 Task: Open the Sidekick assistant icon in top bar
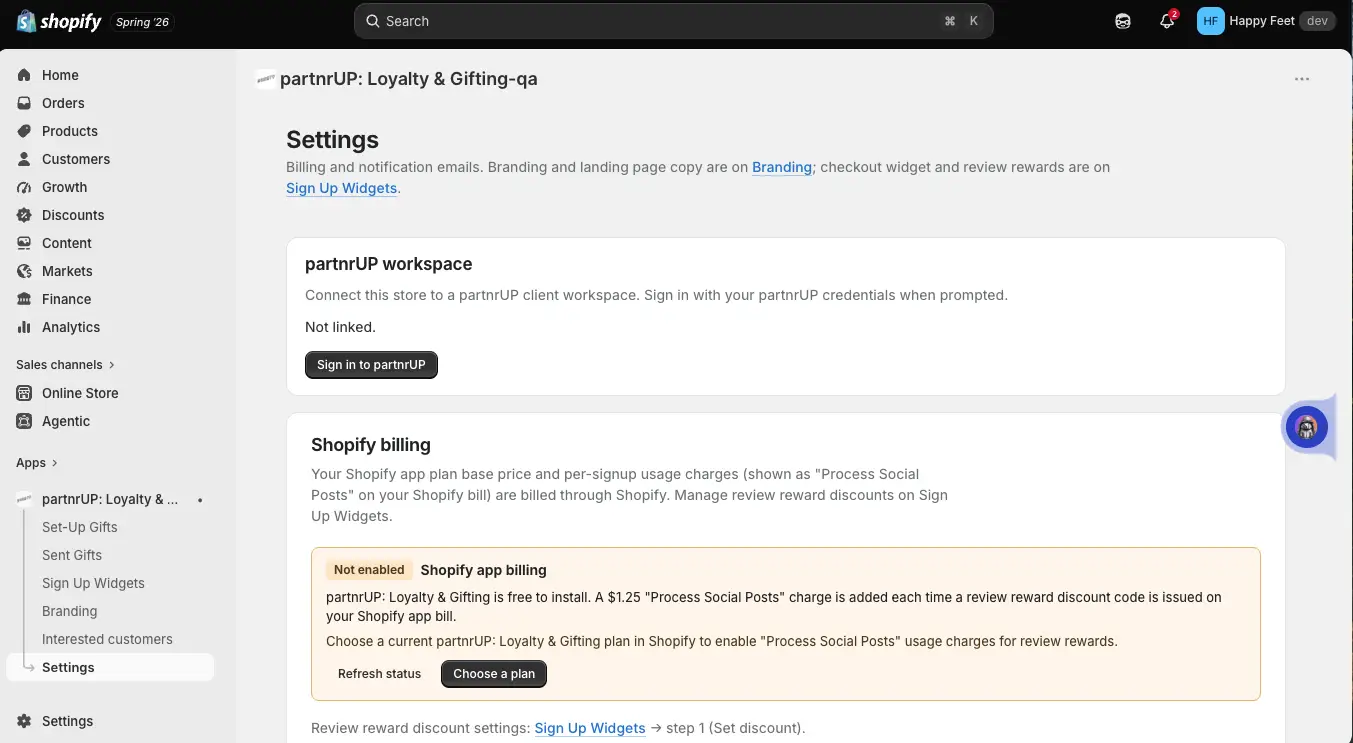point(1123,21)
